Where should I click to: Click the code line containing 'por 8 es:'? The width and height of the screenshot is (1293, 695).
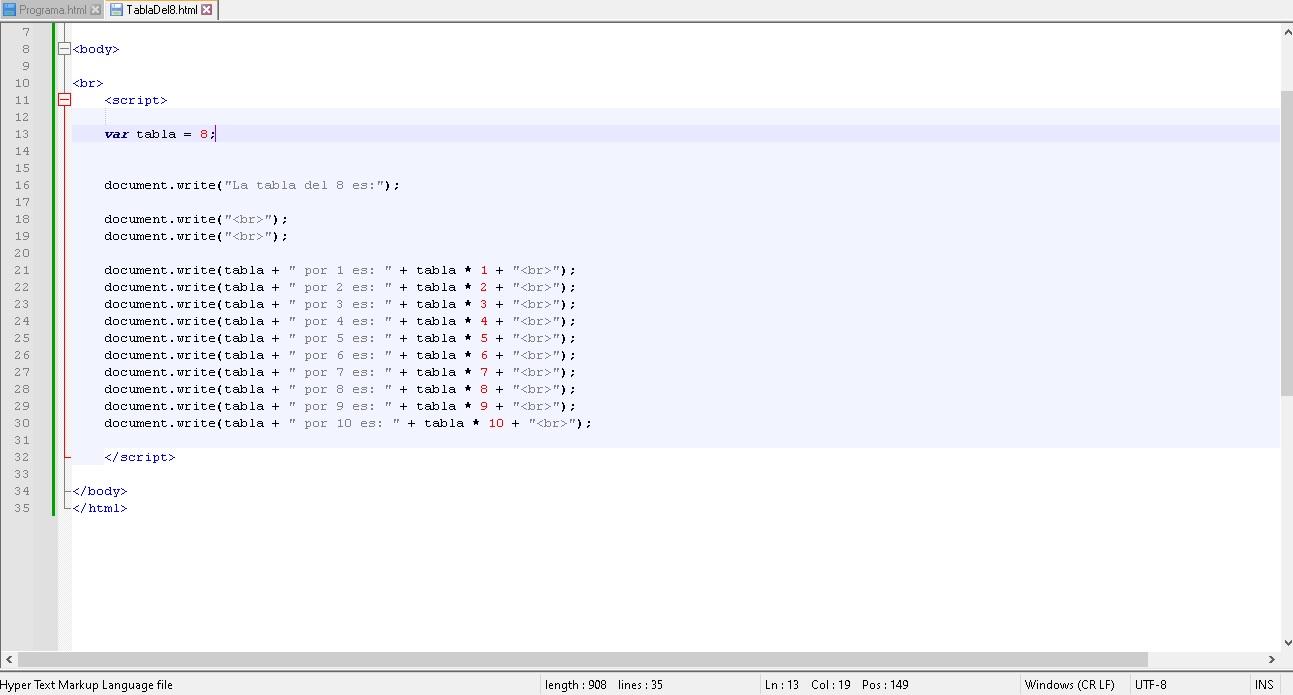tap(340, 389)
